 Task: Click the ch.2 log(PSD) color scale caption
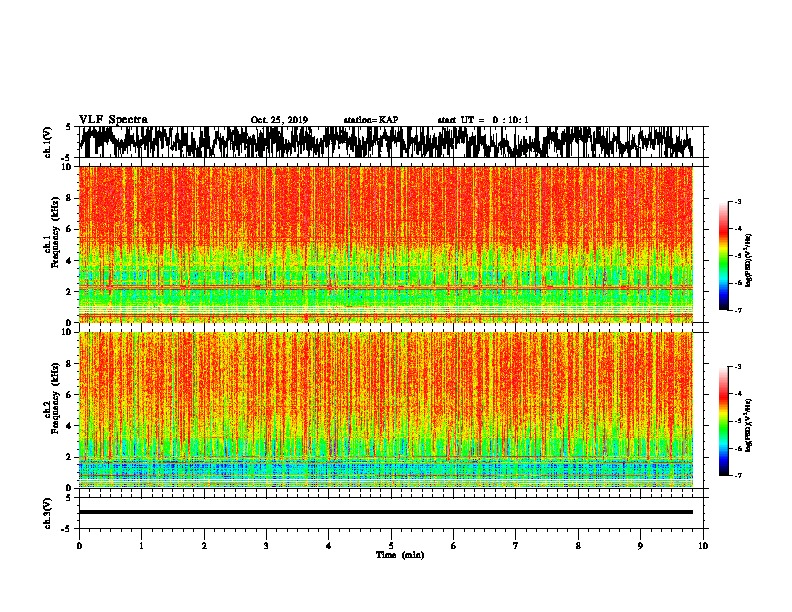pyautogui.click(x=748, y=426)
